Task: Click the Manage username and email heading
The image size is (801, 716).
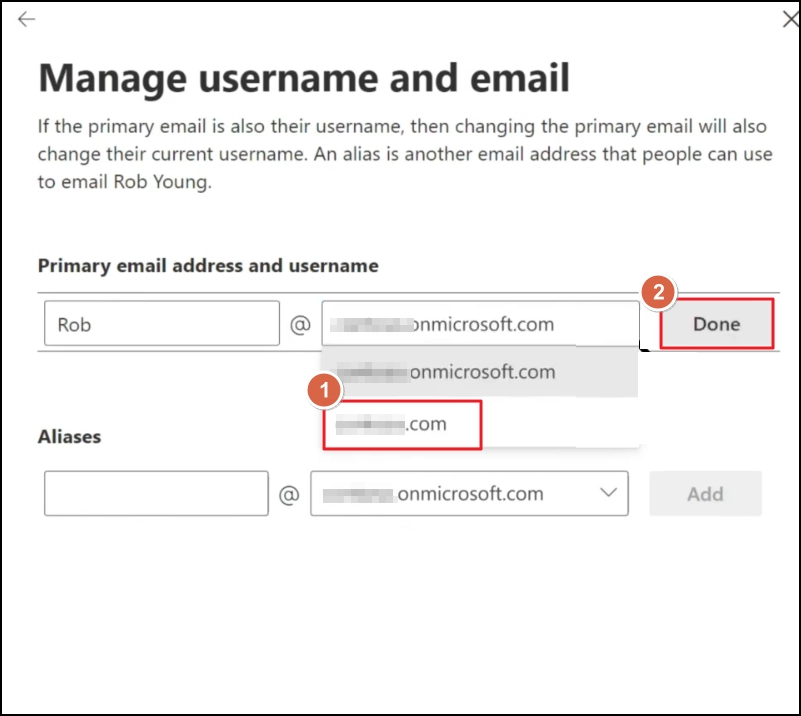Action: click(x=304, y=77)
